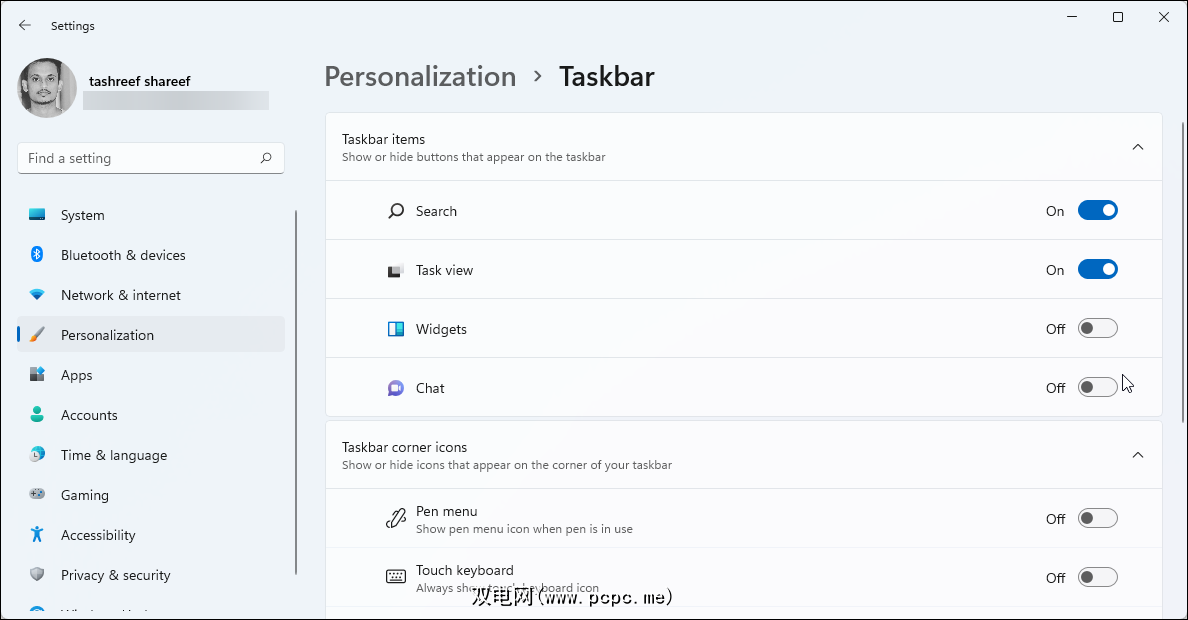Turn off the Search taskbar toggle

[1097, 211]
